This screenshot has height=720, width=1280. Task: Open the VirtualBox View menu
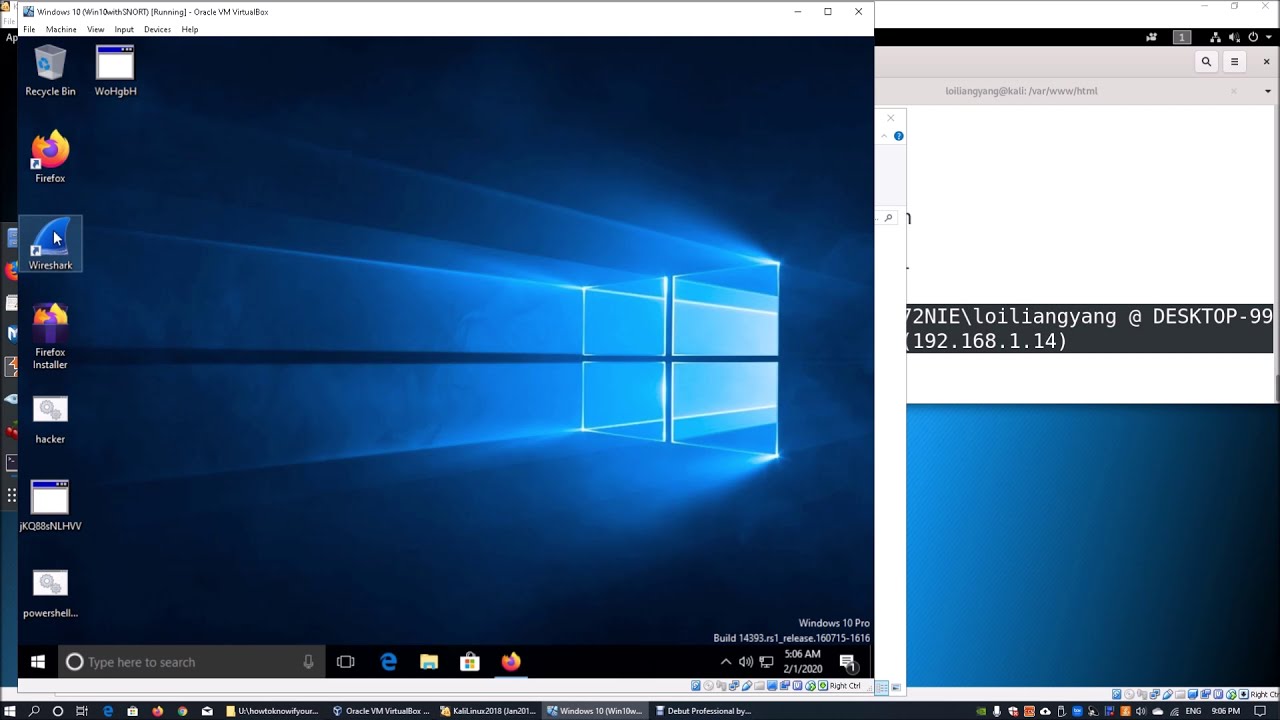click(x=95, y=29)
